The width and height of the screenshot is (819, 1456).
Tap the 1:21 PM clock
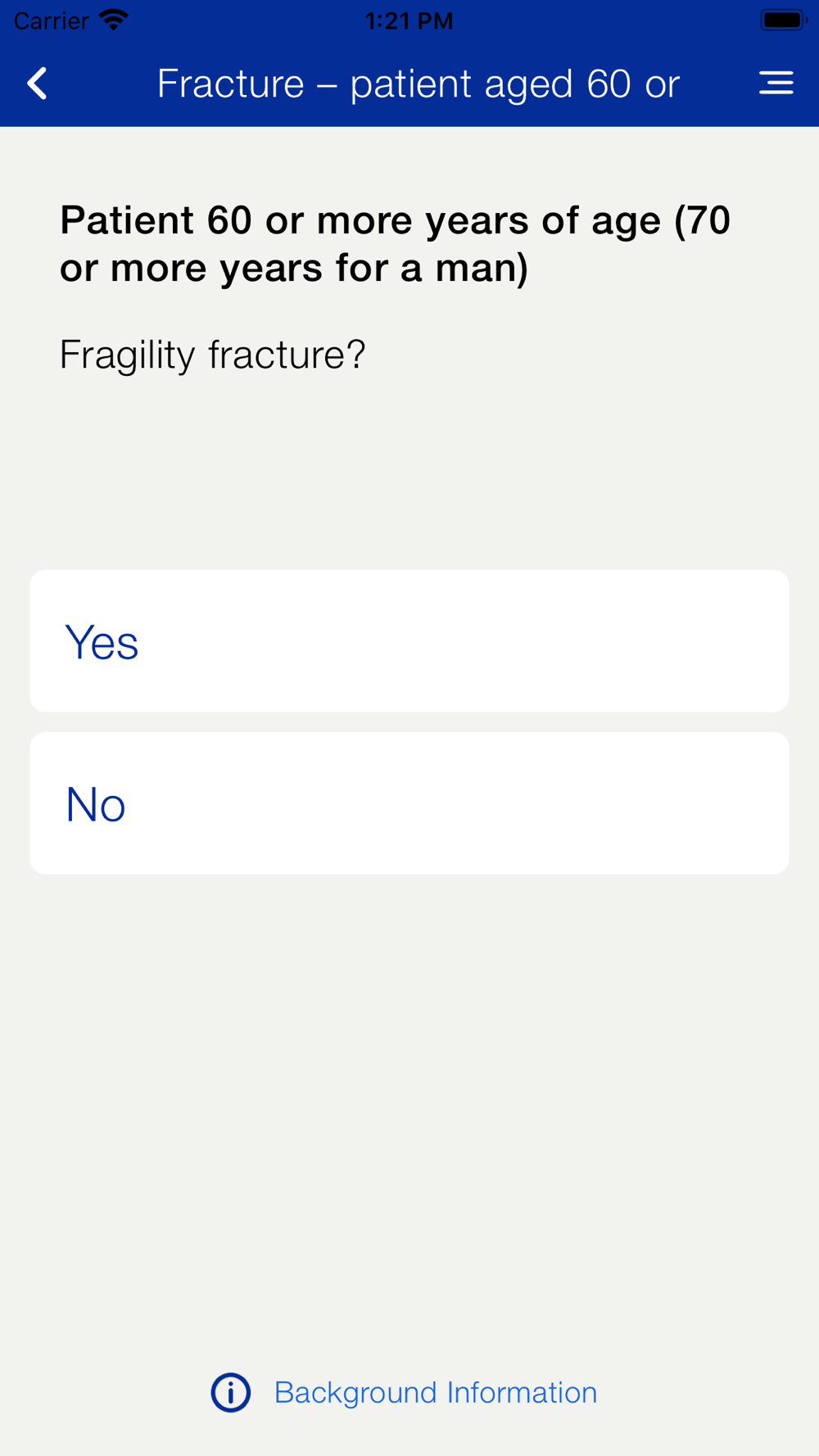click(x=409, y=20)
